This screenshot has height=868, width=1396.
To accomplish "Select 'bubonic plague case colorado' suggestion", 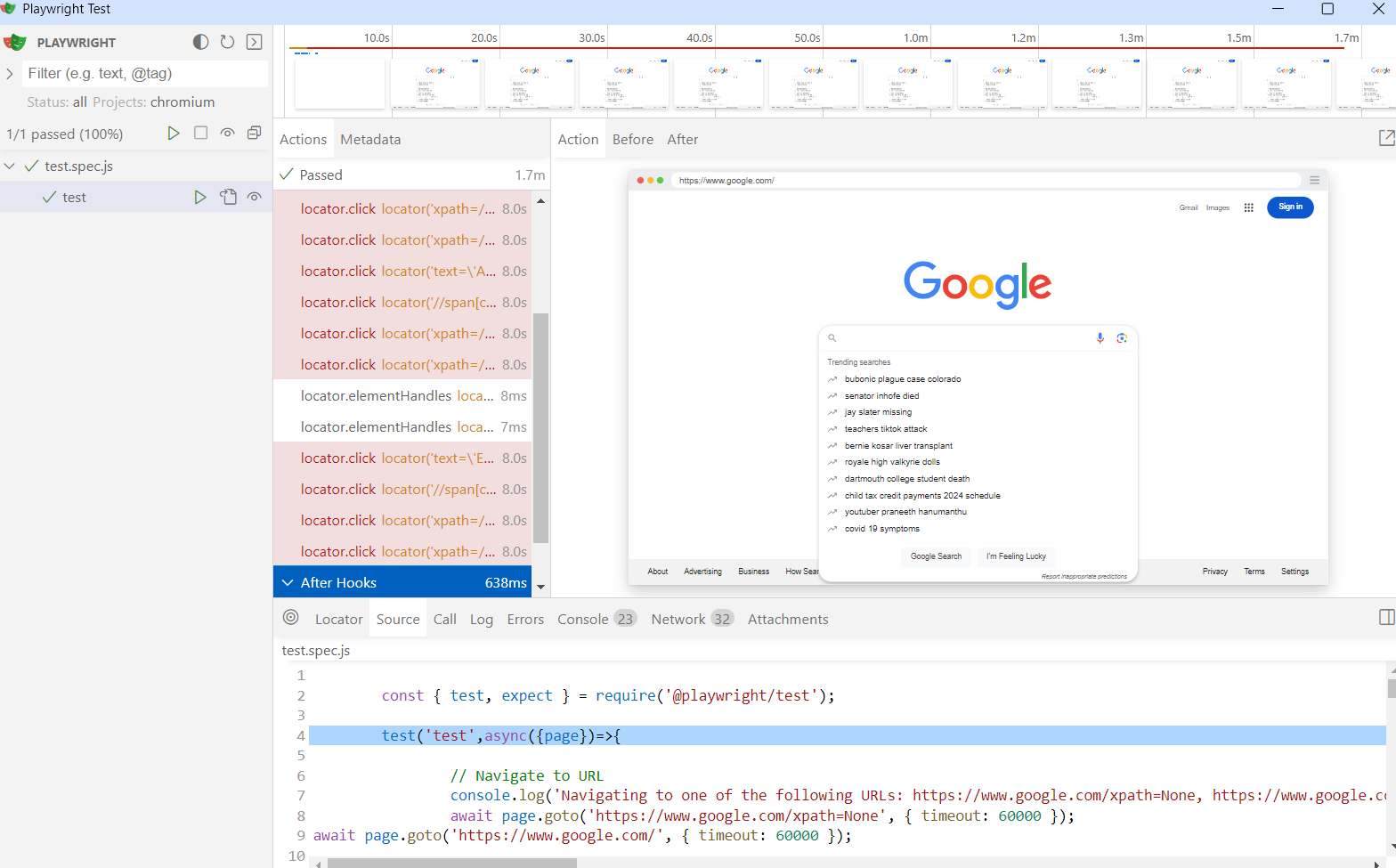I will click(x=903, y=379).
